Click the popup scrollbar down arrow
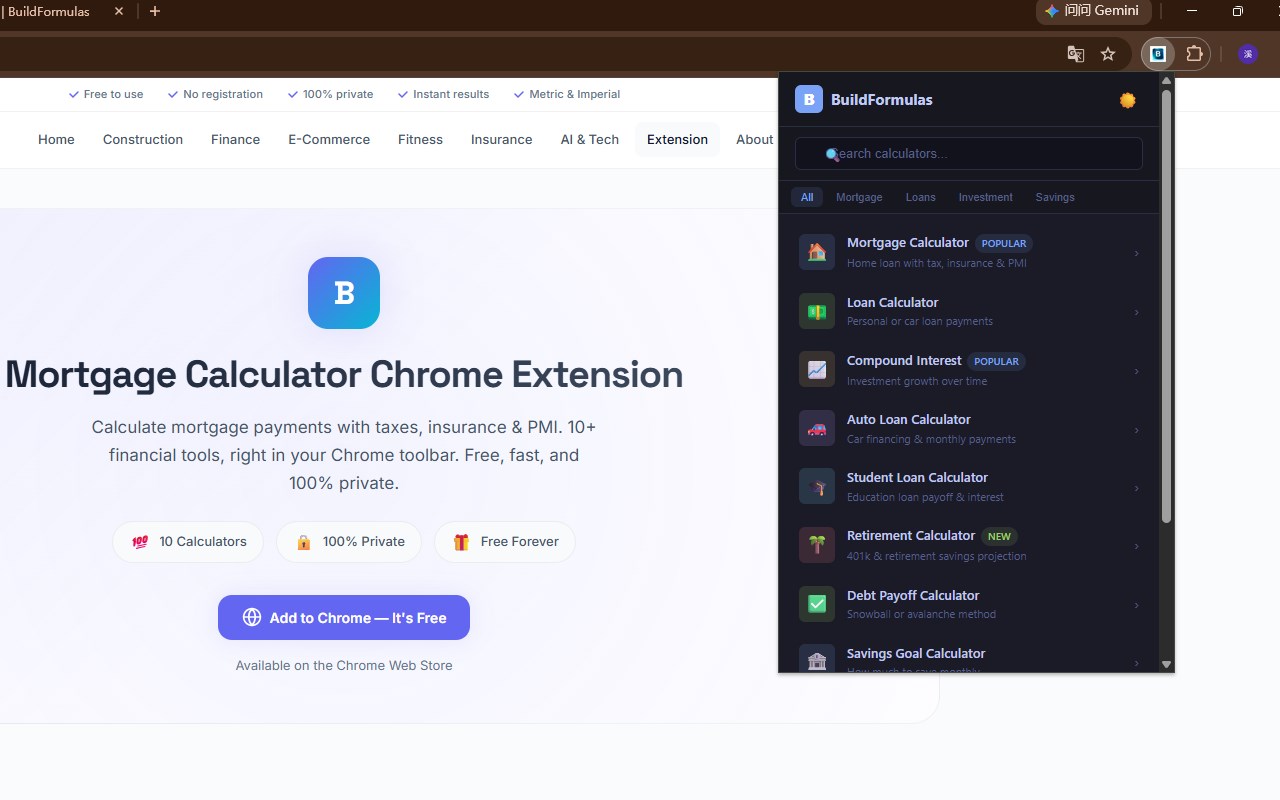Viewport: 1280px width, 800px height. (x=1166, y=664)
